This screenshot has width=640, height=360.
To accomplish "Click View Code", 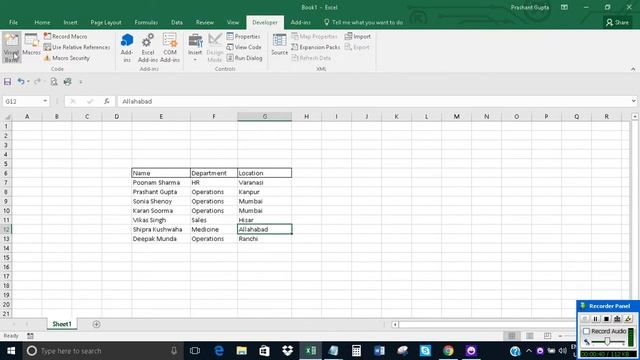I will (244, 47).
